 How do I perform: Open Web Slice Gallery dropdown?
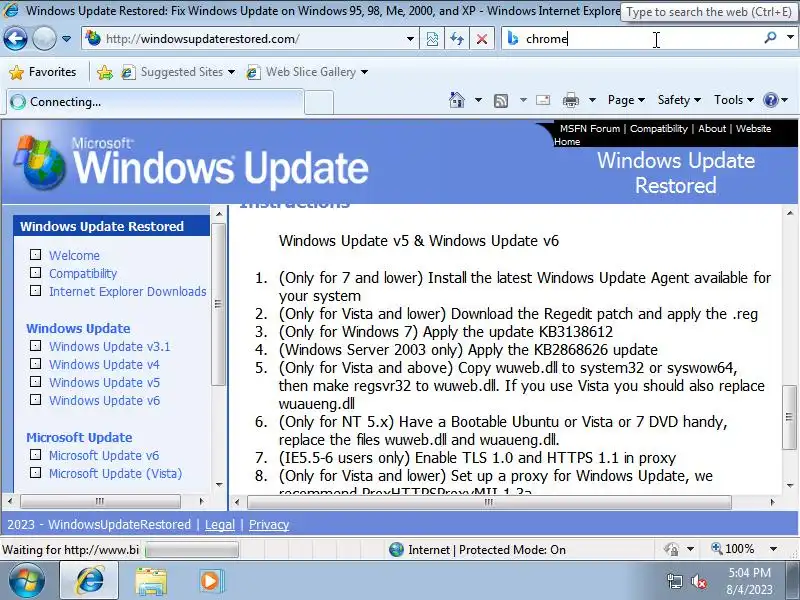(307, 72)
